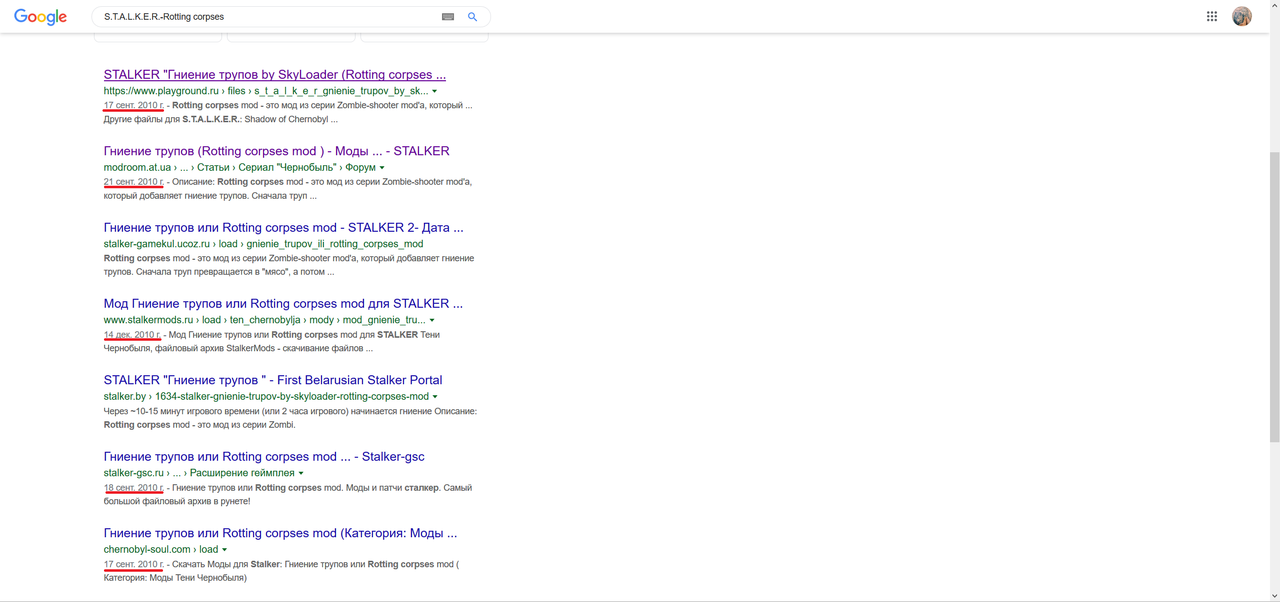Open the Stalker-gsc result title
Image resolution: width=1280 pixels, height=602 pixels.
(264, 457)
